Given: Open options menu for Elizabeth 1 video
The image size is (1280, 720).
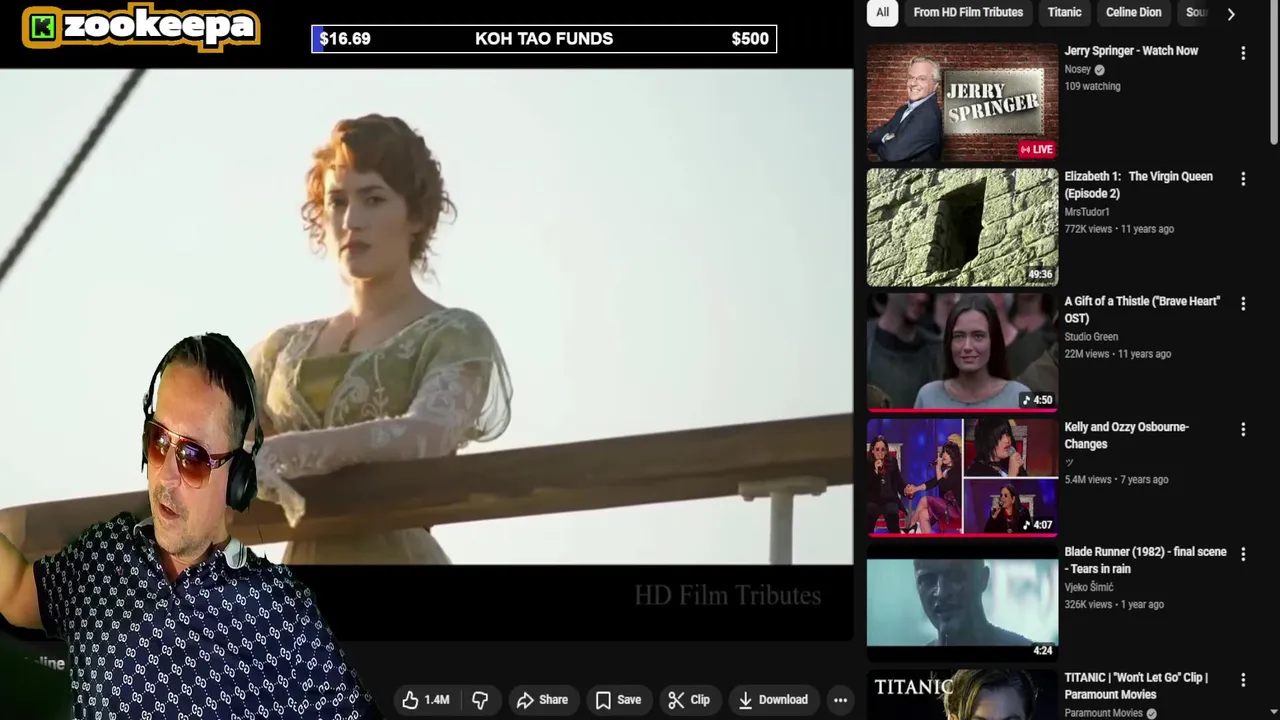Looking at the screenshot, I should (x=1243, y=179).
